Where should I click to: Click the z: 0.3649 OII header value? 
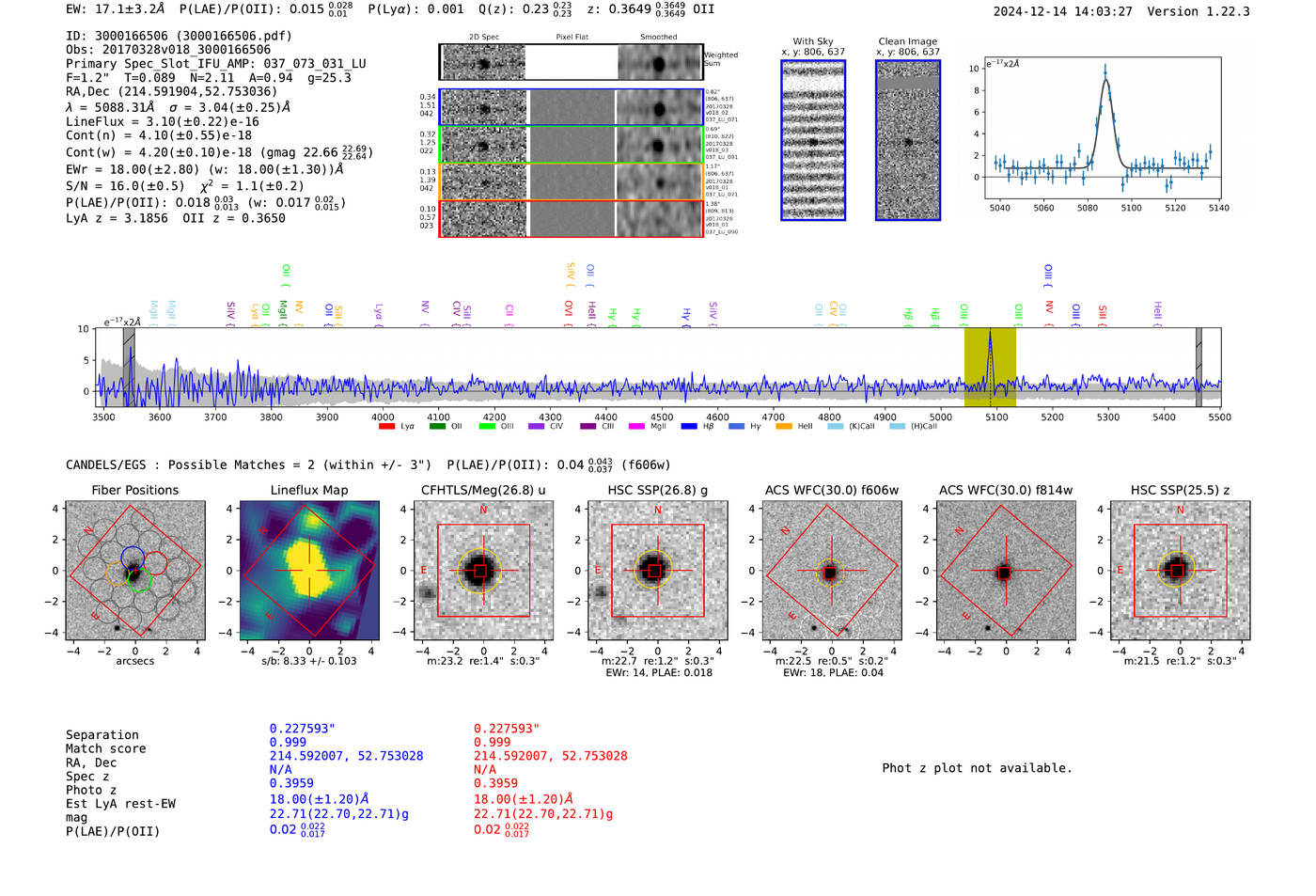coord(650,8)
